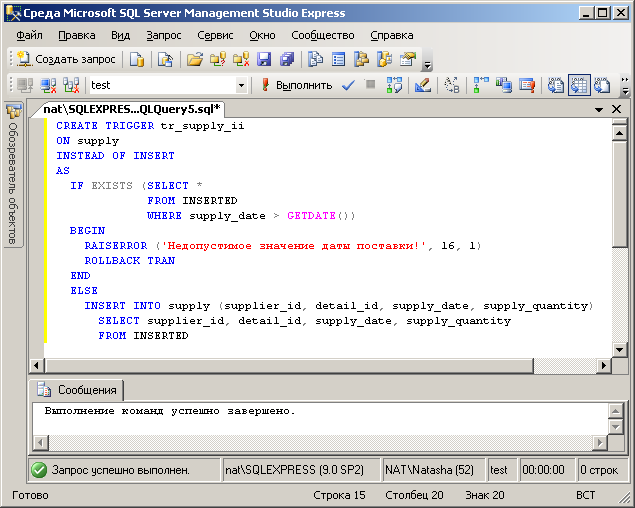Click the editor vertical scrollbar thumb

click(620, 194)
